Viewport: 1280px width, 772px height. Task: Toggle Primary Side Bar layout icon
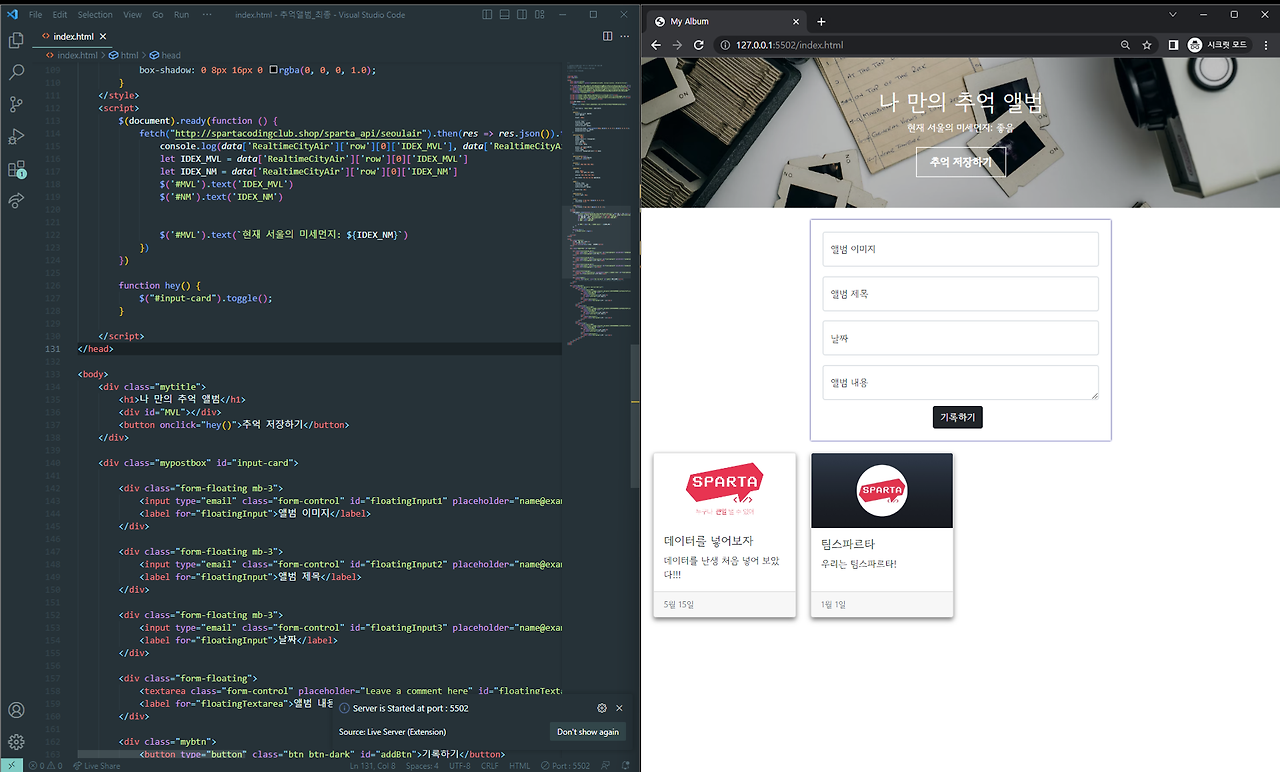(487, 14)
